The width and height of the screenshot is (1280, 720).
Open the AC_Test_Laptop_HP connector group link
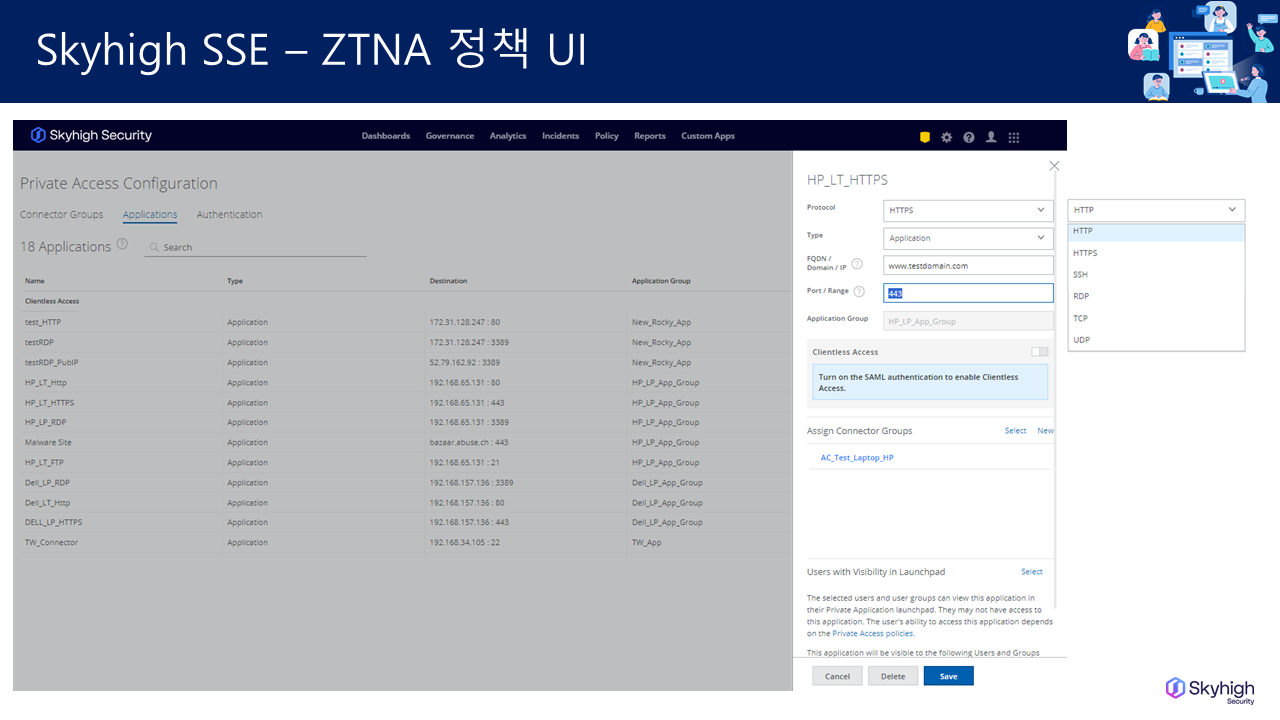pyautogui.click(x=857, y=458)
